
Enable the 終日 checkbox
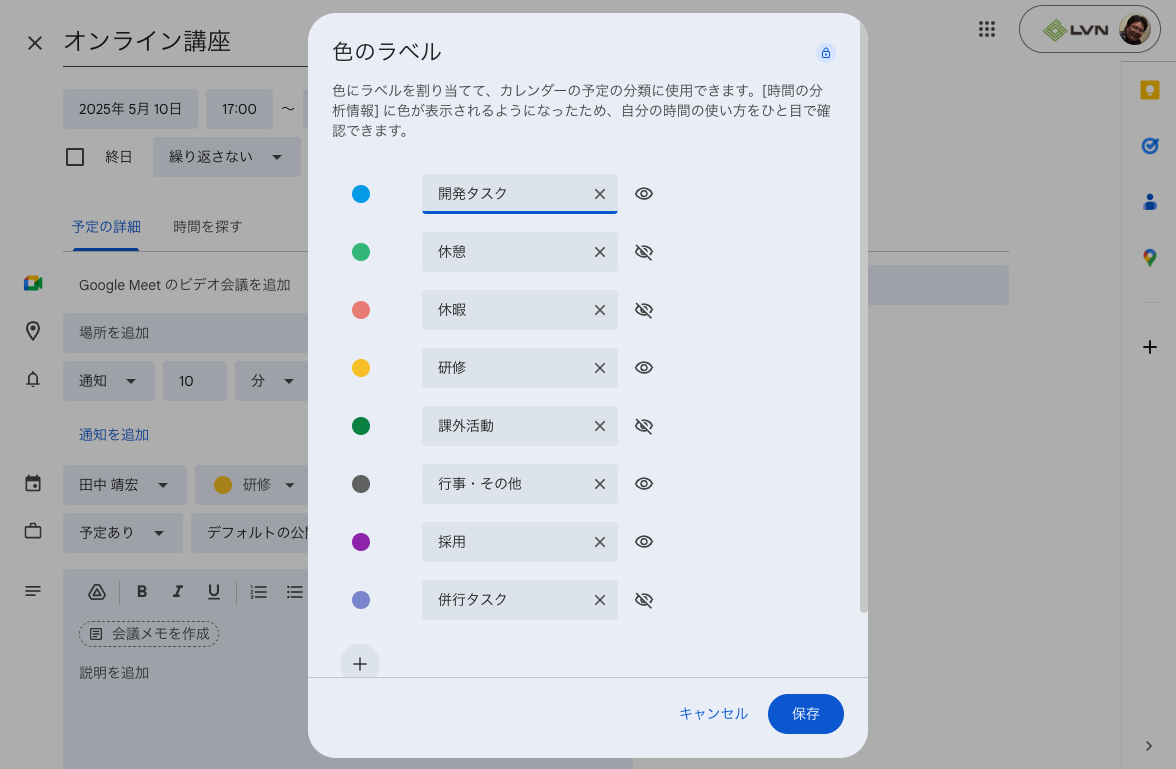coord(75,156)
